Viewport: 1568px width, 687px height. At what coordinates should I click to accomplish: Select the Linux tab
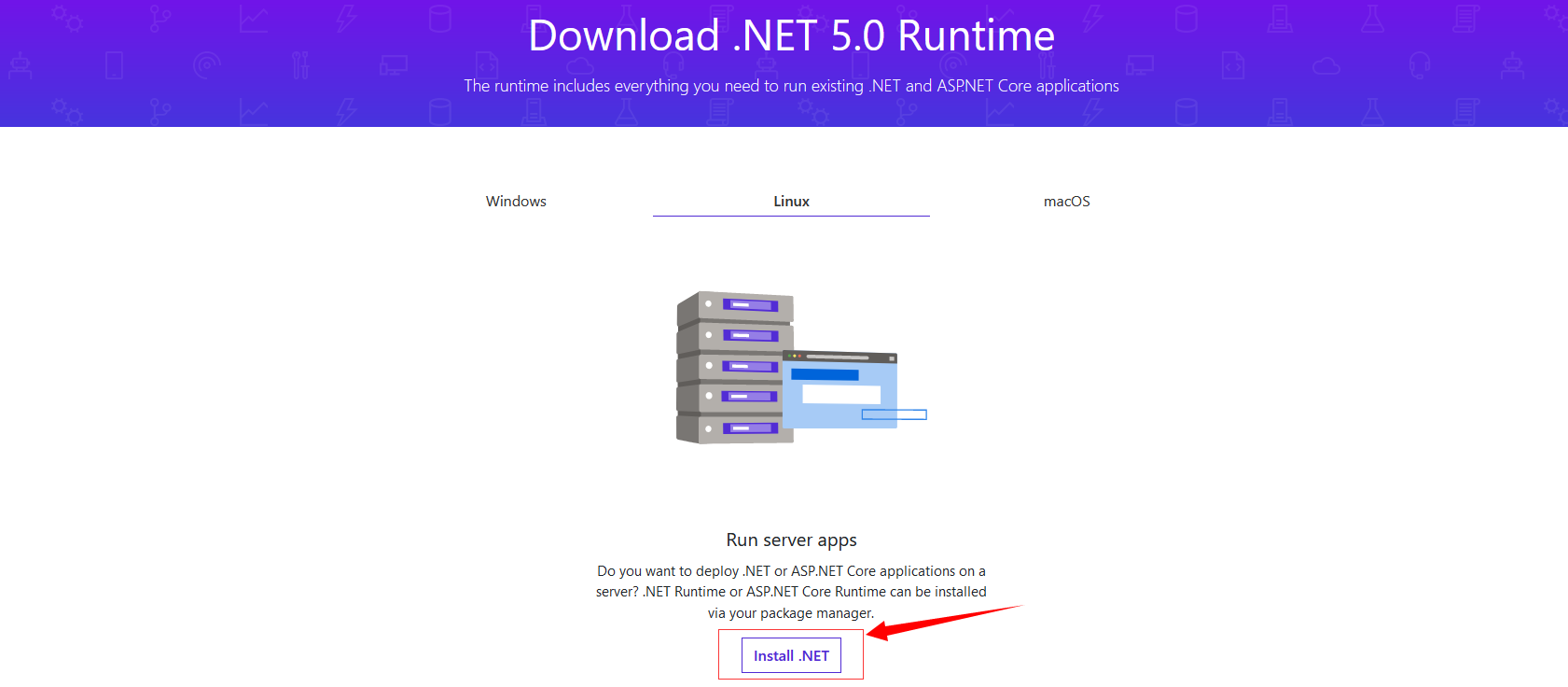click(x=791, y=202)
